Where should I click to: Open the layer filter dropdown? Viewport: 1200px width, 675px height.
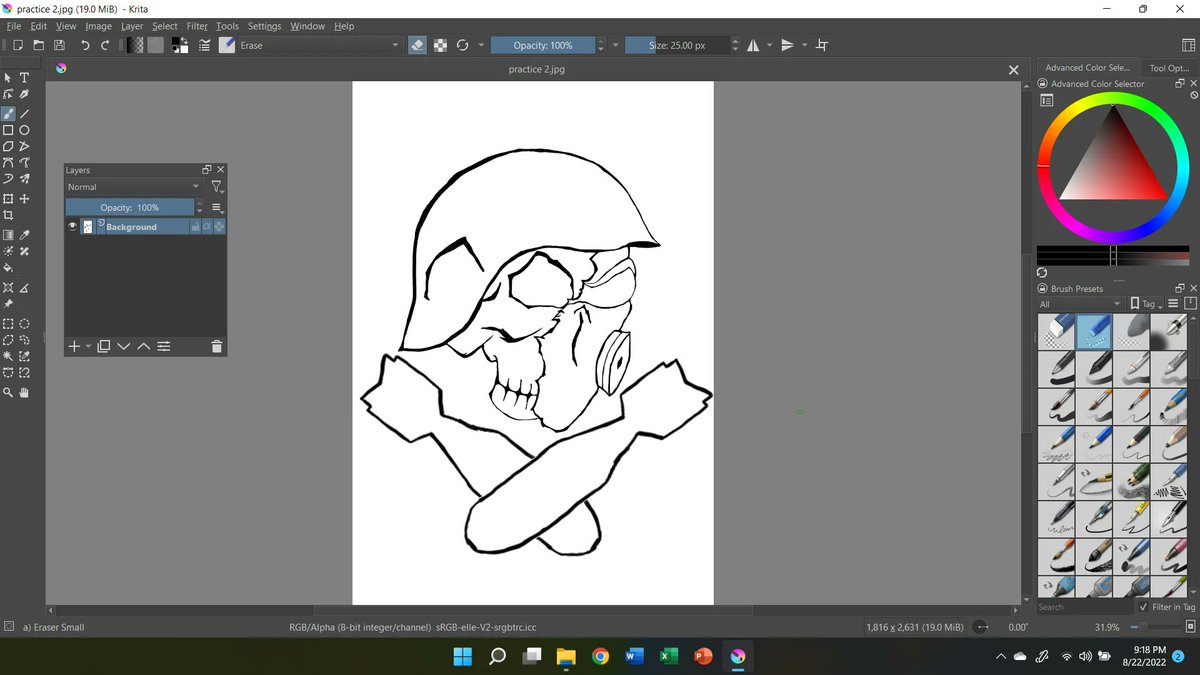217,187
